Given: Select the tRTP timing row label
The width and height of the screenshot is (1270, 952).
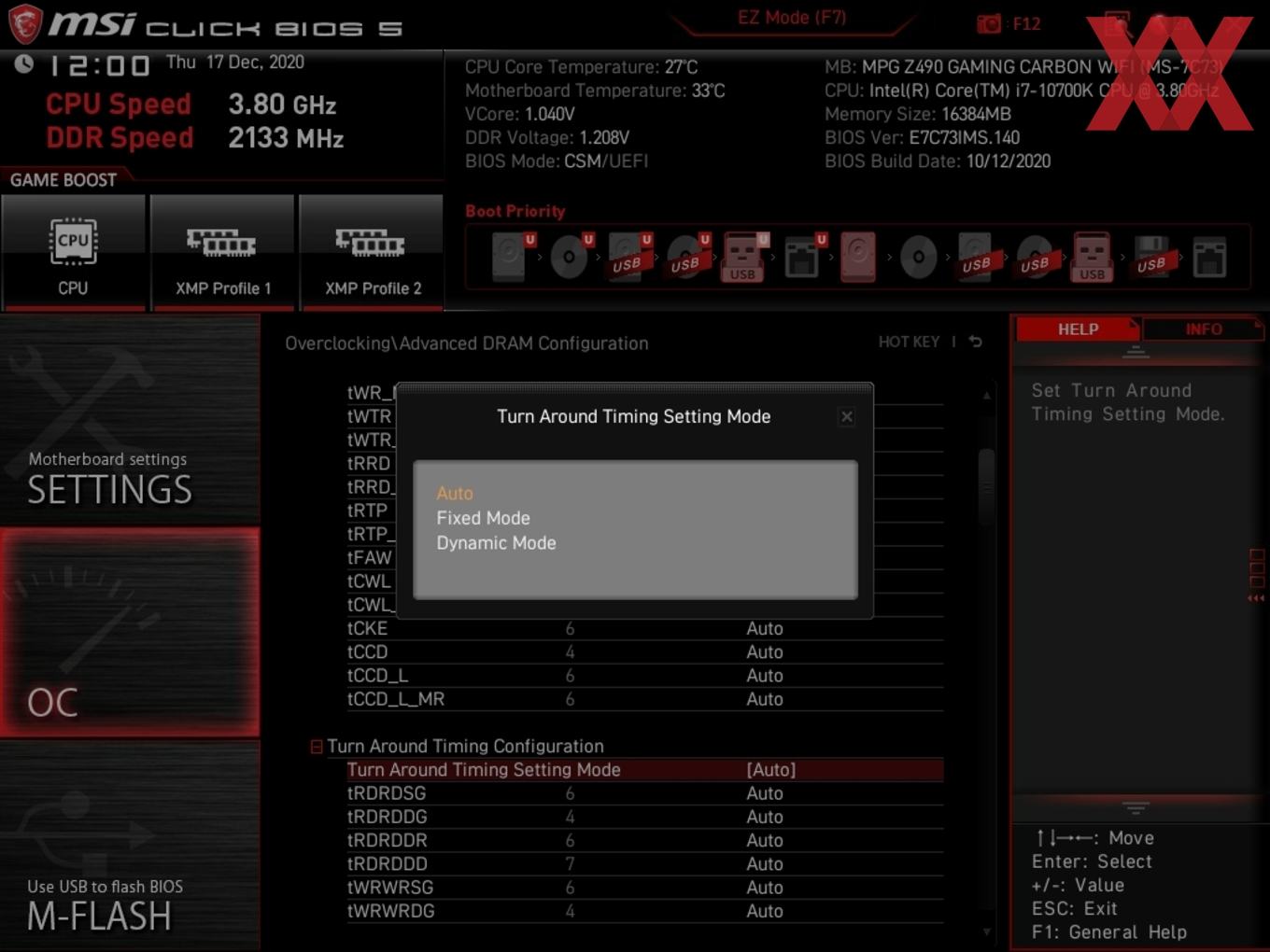Looking at the screenshot, I should click(x=367, y=511).
